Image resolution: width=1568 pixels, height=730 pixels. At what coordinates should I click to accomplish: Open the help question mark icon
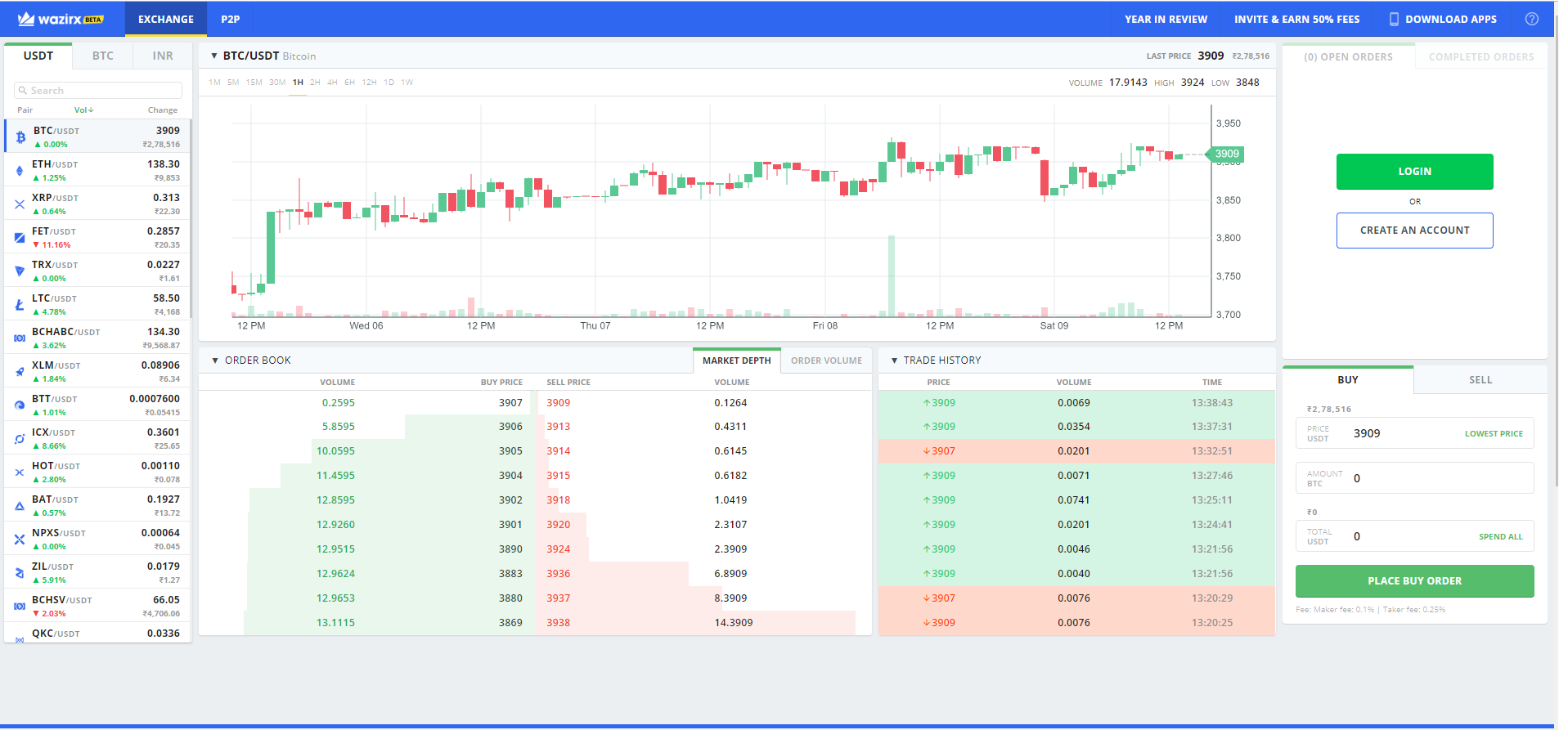[1532, 19]
